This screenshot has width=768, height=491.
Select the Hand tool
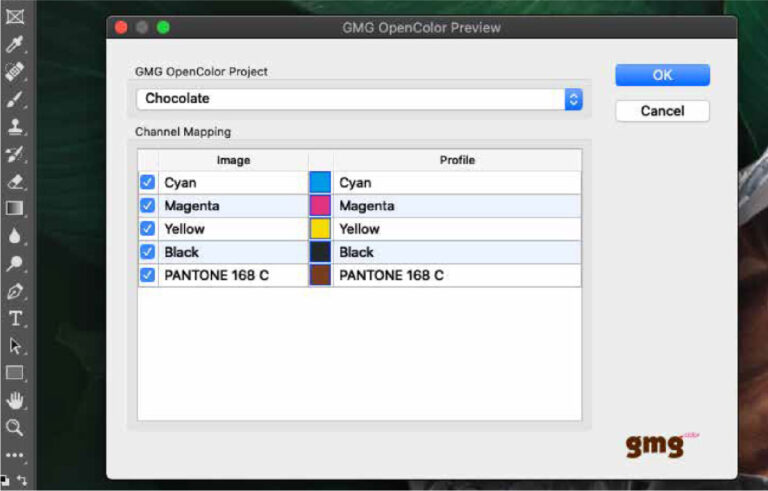click(15, 401)
